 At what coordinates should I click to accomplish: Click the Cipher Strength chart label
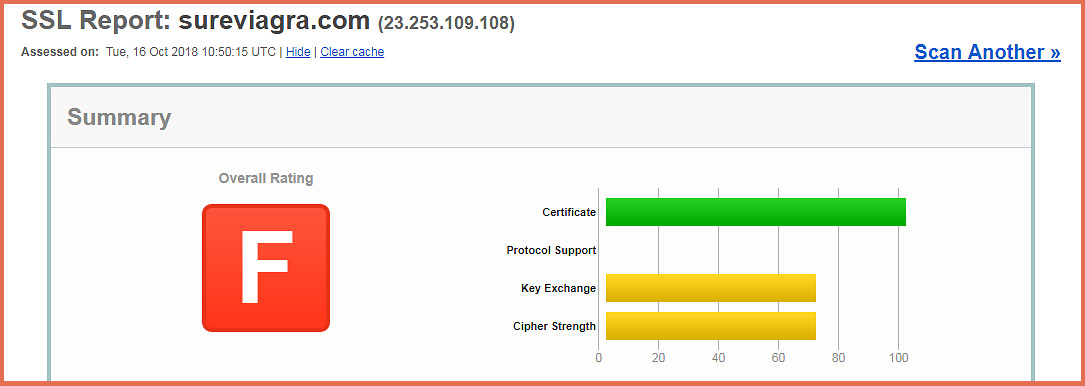(x=554, y=326)
